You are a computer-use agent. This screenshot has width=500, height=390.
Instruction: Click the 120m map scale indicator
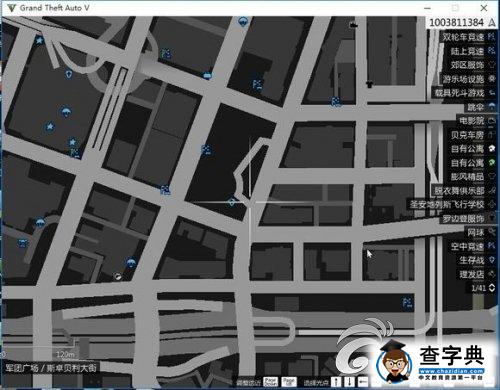pos(65,354)
